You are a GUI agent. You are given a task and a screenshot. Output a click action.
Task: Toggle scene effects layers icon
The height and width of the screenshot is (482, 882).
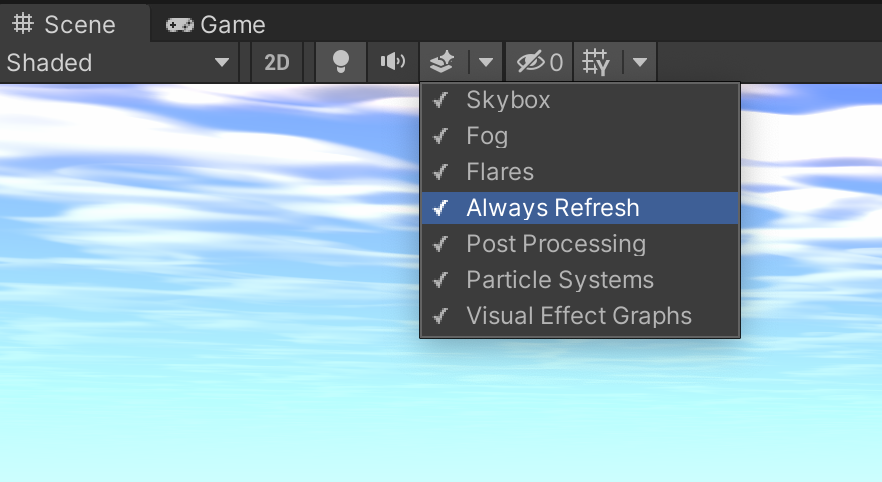click(x=443, y=63)
